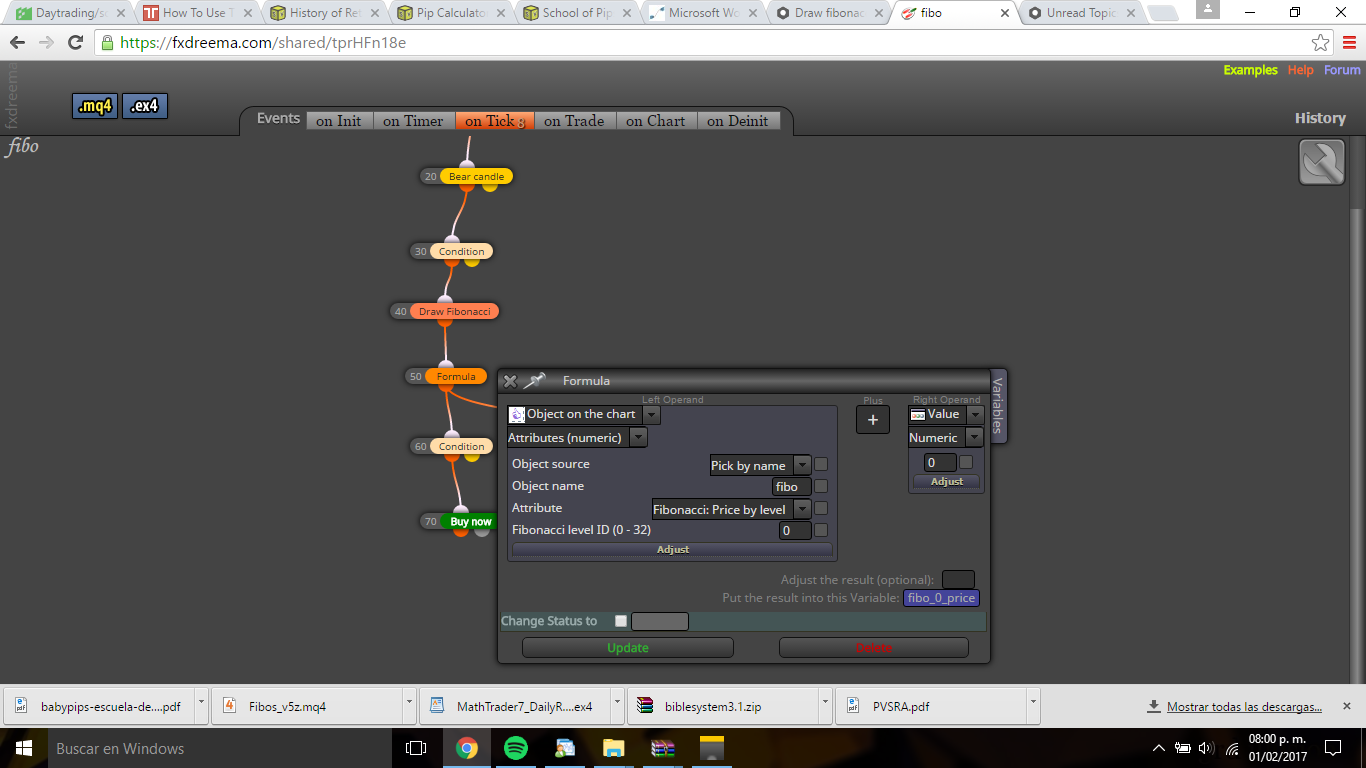Open File Explorer from the taskbar
Viewport: 1366px width, 768px height.
[x=613, y=748]
